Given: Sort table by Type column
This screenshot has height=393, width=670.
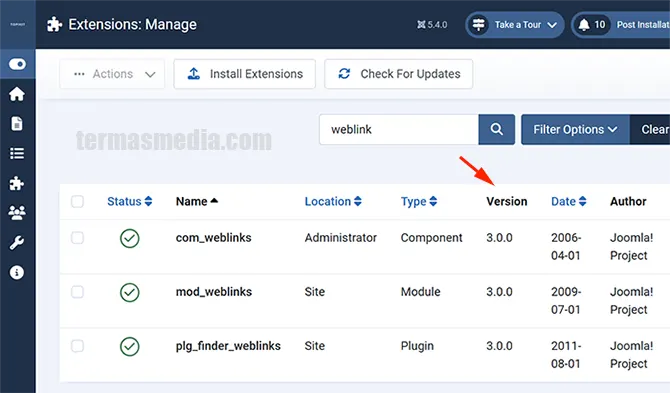Looking at the screenshot, I should tap(419, 201).
